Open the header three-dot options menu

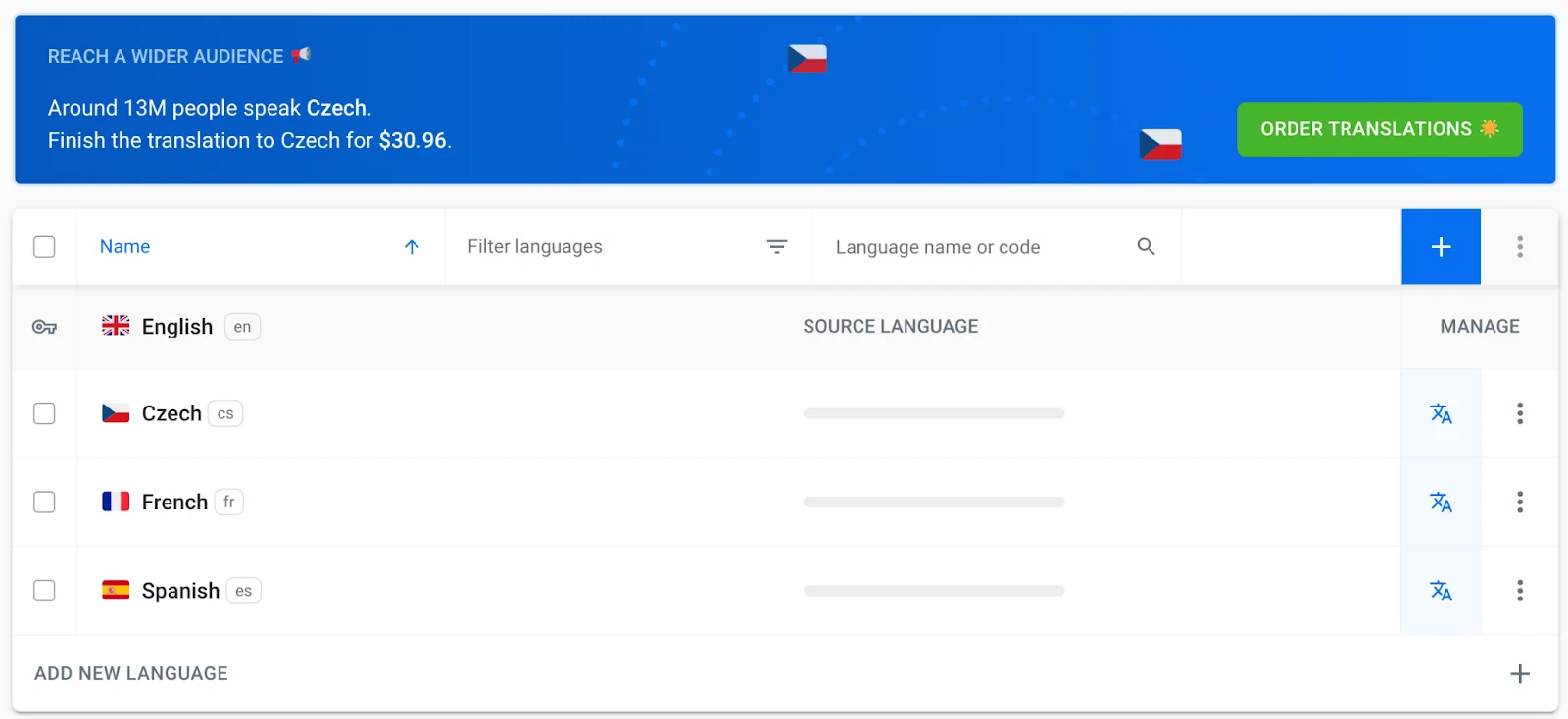1519,247
